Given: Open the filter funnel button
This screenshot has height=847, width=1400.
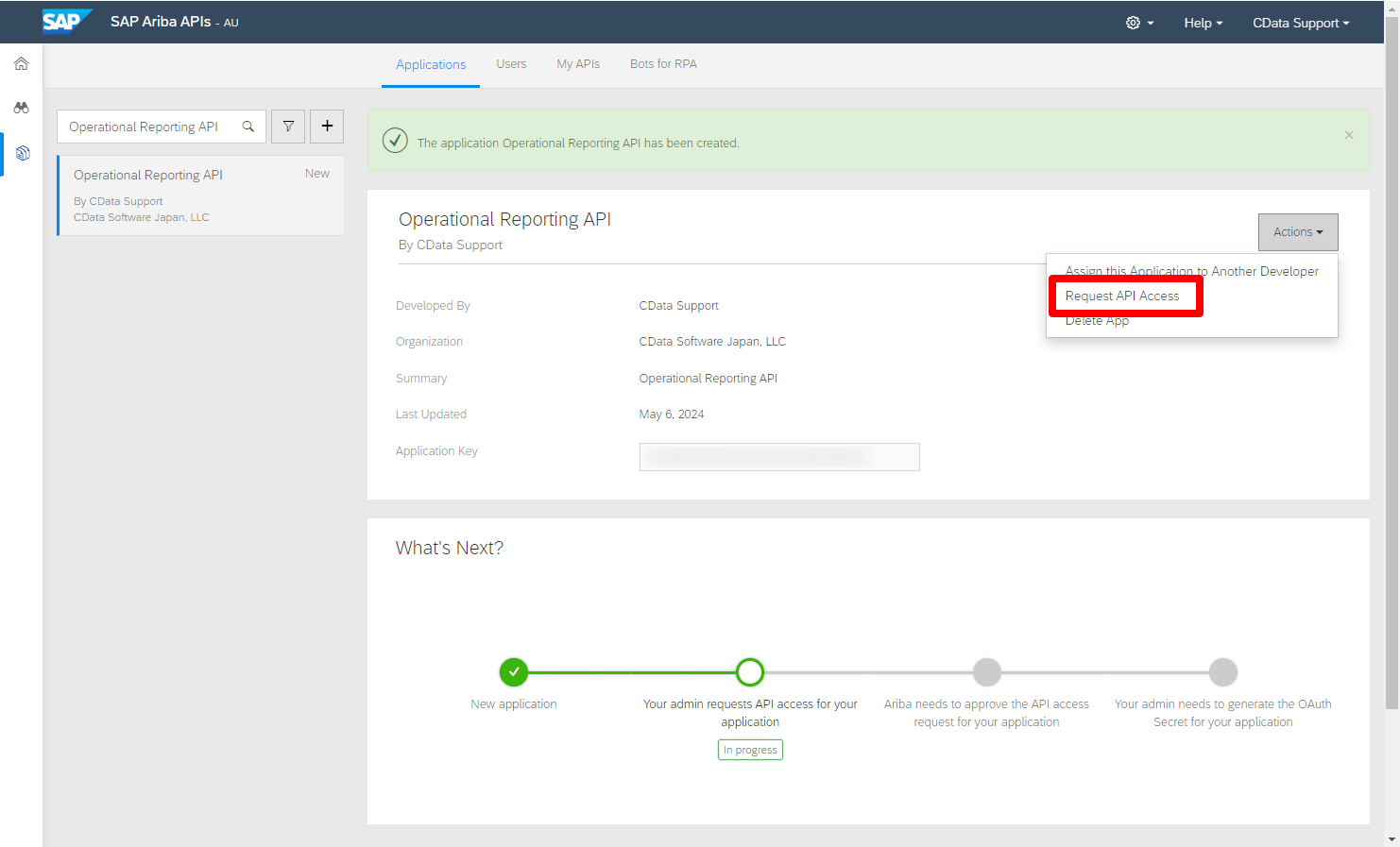Looking at the screenshot, I should click(x=288, y=127).
